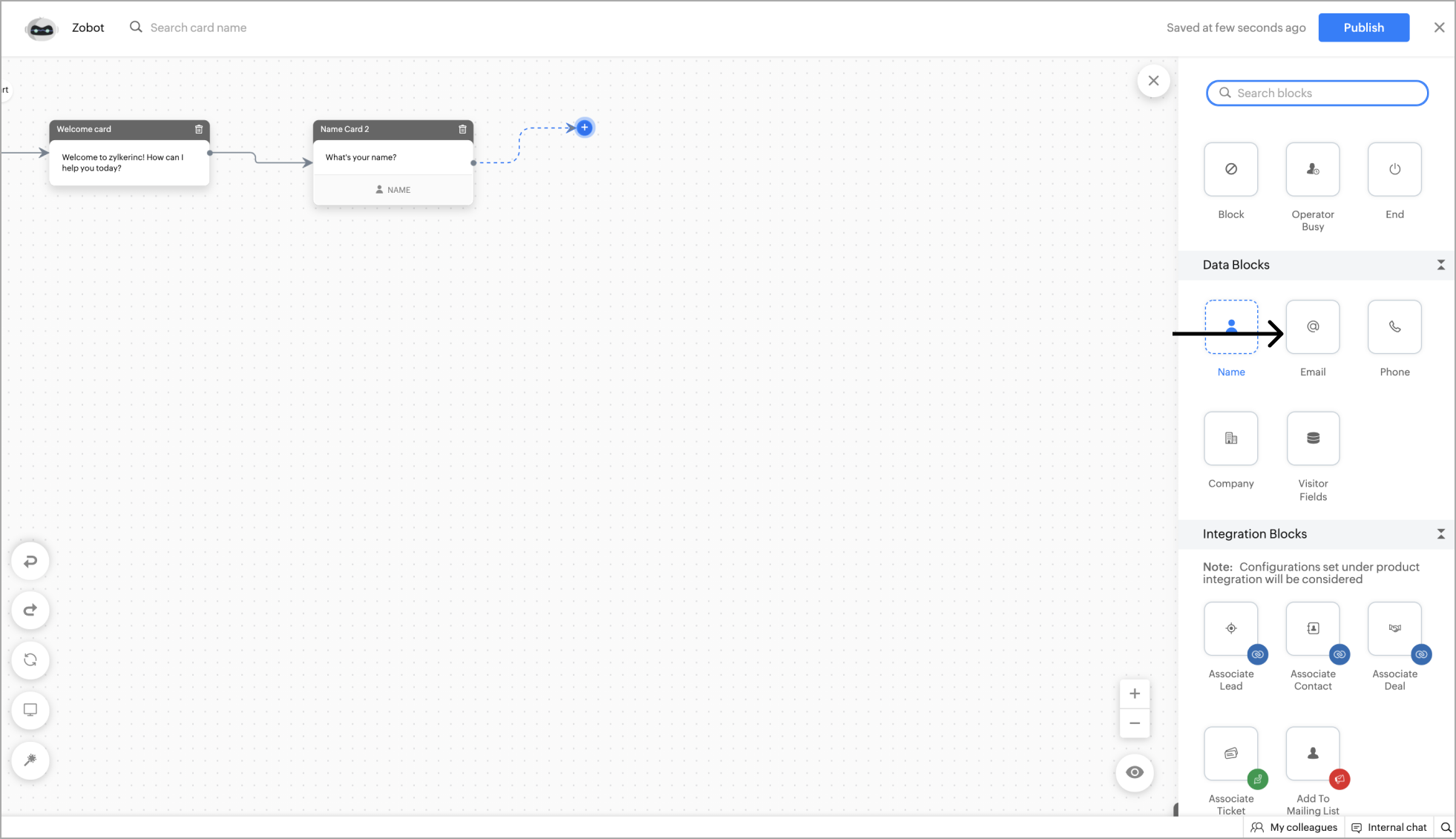Click the blue plus node to add card
Image resolution: width=1456 pixels, height=839 pixels.
pos(585,128)
